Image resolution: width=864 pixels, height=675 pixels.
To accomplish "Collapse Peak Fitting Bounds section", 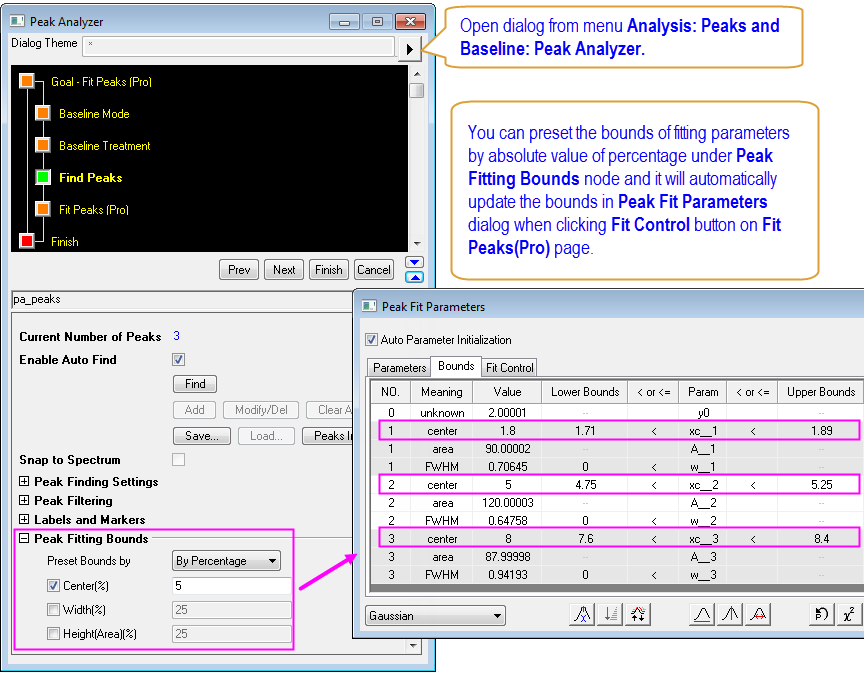I will click(x=24, y=538).
